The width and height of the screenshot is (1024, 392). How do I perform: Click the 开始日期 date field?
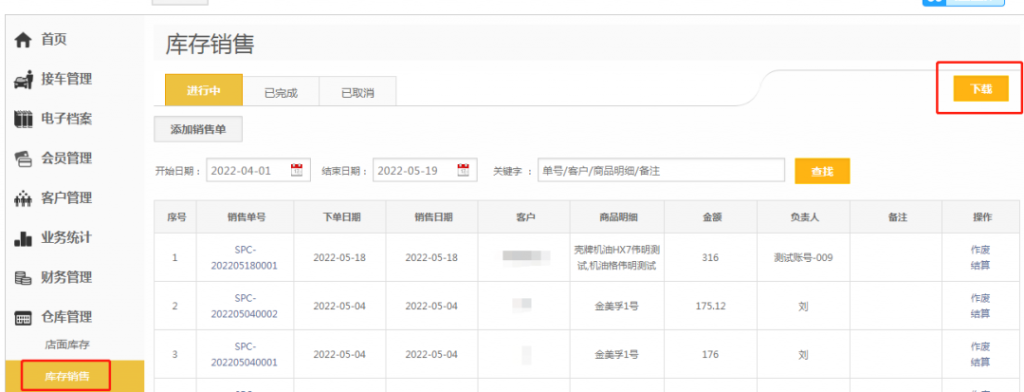tap(259, 171)
